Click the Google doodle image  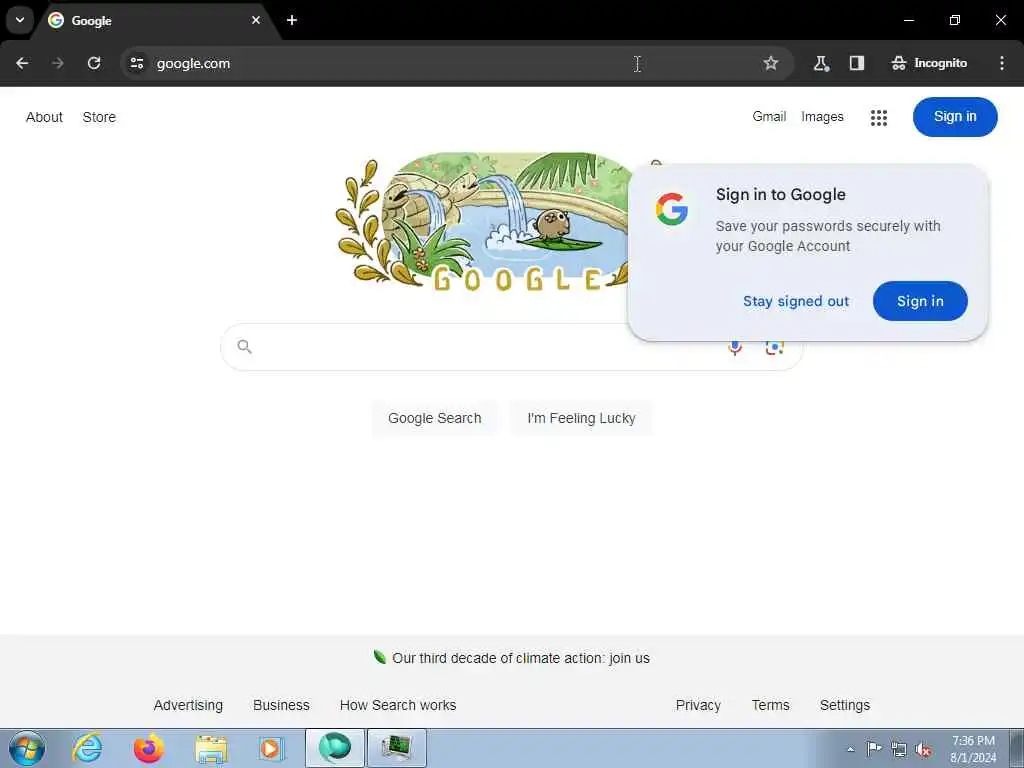(x=482, y=222)
